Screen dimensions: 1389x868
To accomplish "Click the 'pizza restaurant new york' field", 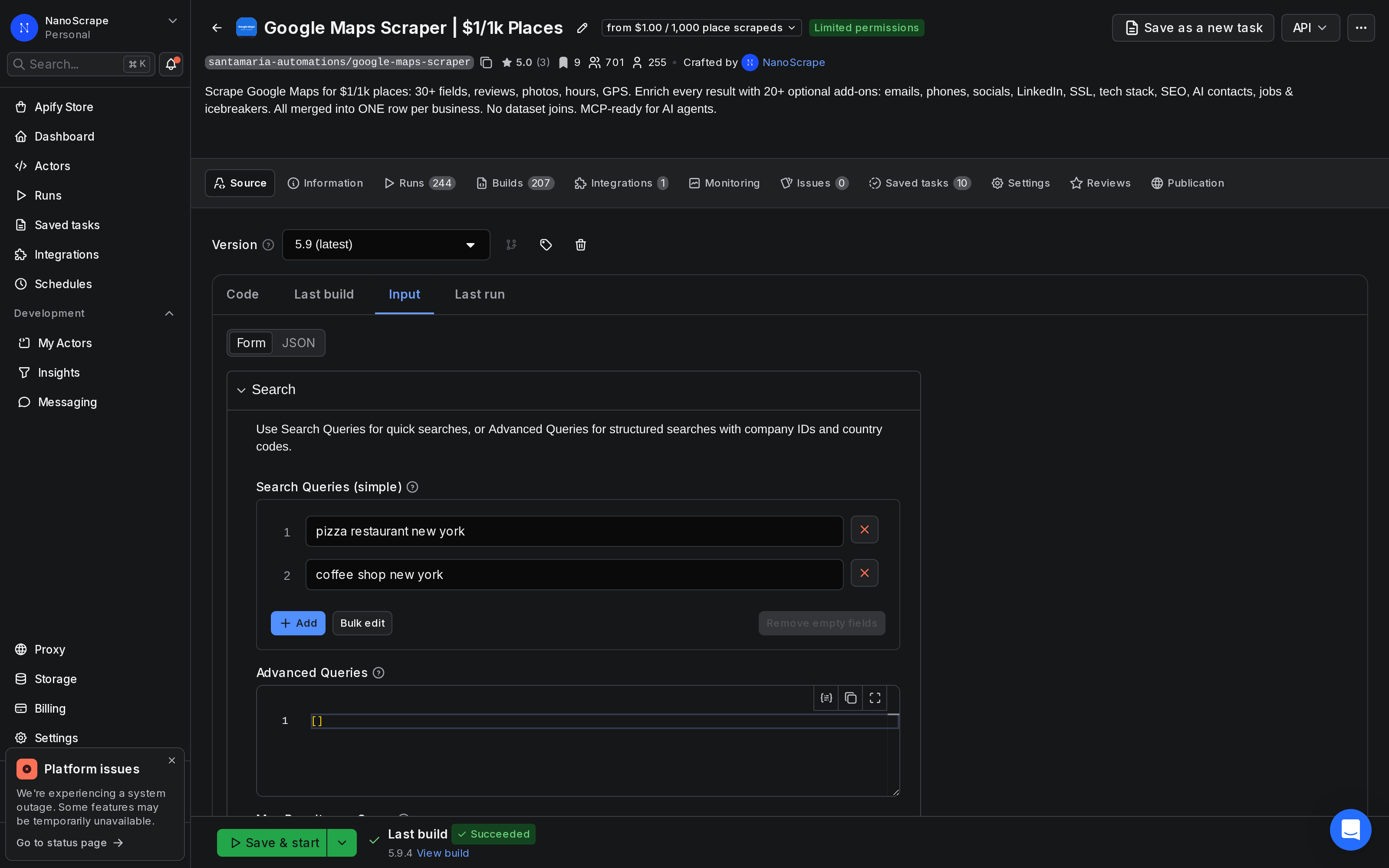I will (574, 531).
